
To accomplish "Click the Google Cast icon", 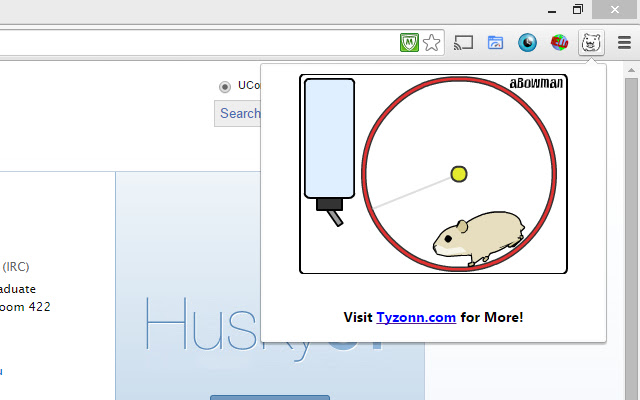I will coord(463,42).
